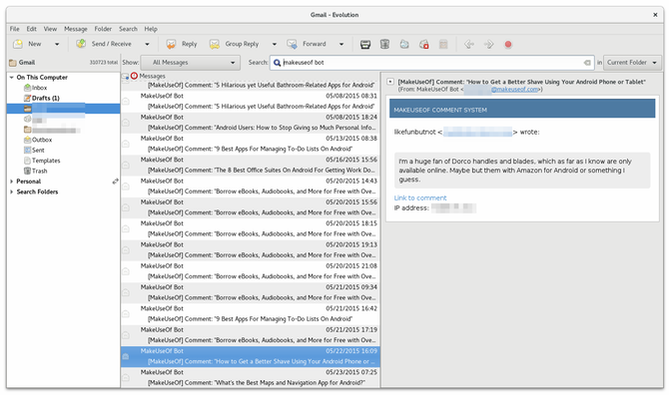Open the New item dropdown arrow

57,44
